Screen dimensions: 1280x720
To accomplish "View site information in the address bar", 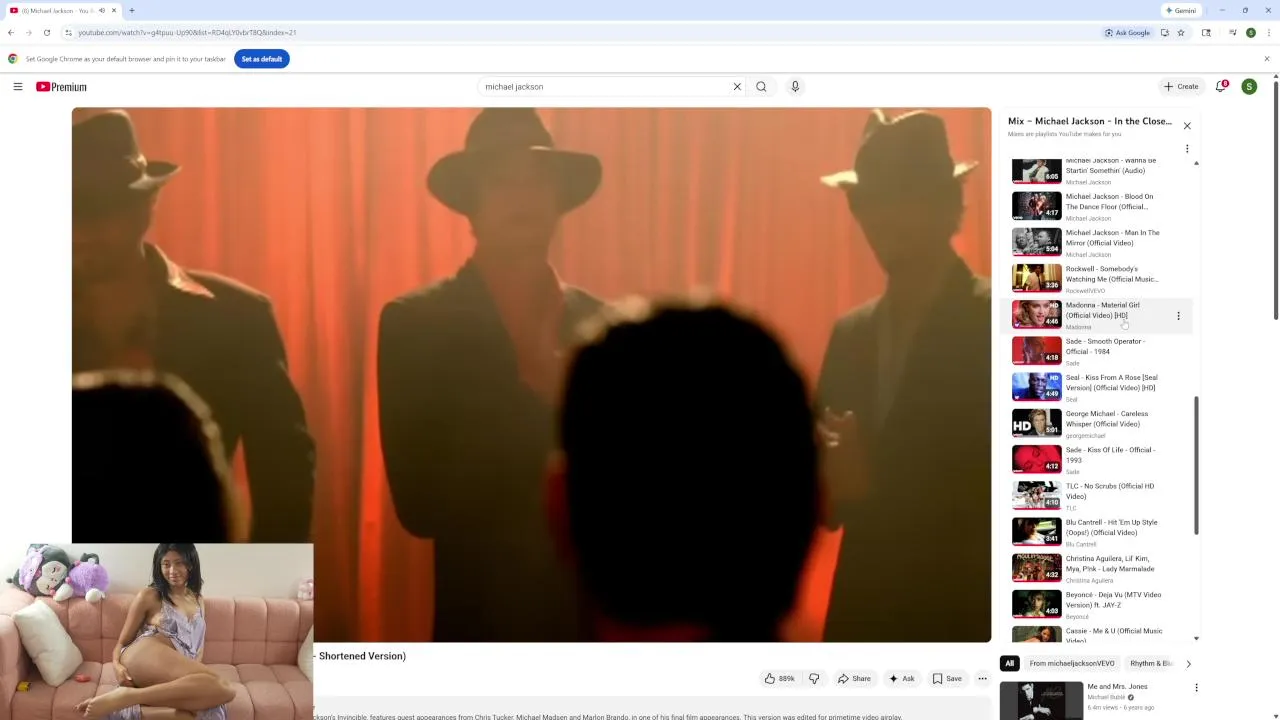I will pos(68,33).
